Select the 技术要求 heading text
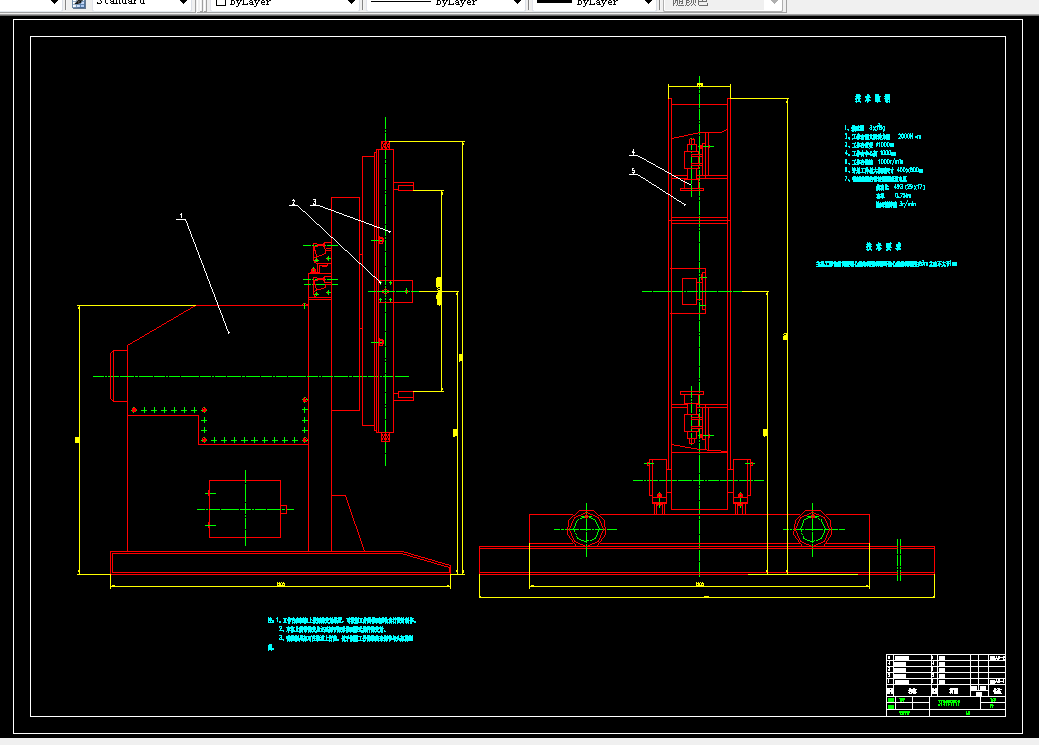This screenshot has width=1039, height=745. click(883, 247)
